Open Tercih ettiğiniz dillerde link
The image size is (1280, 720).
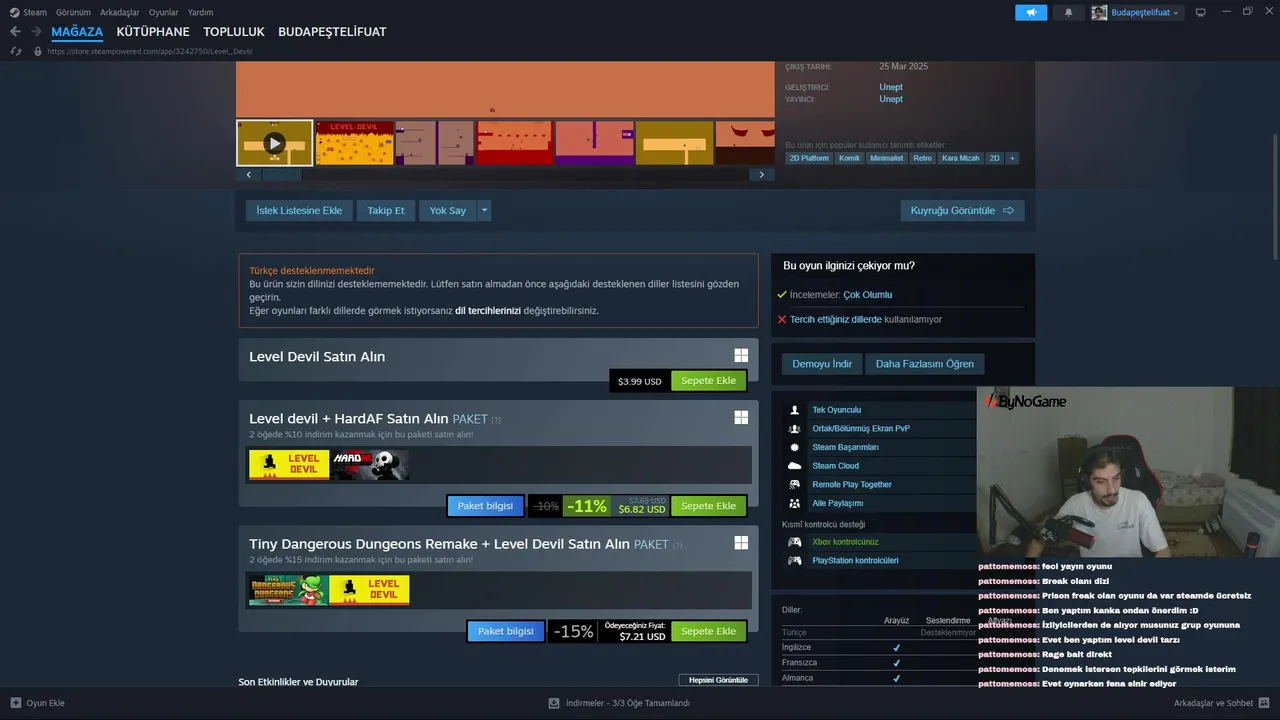836,320
